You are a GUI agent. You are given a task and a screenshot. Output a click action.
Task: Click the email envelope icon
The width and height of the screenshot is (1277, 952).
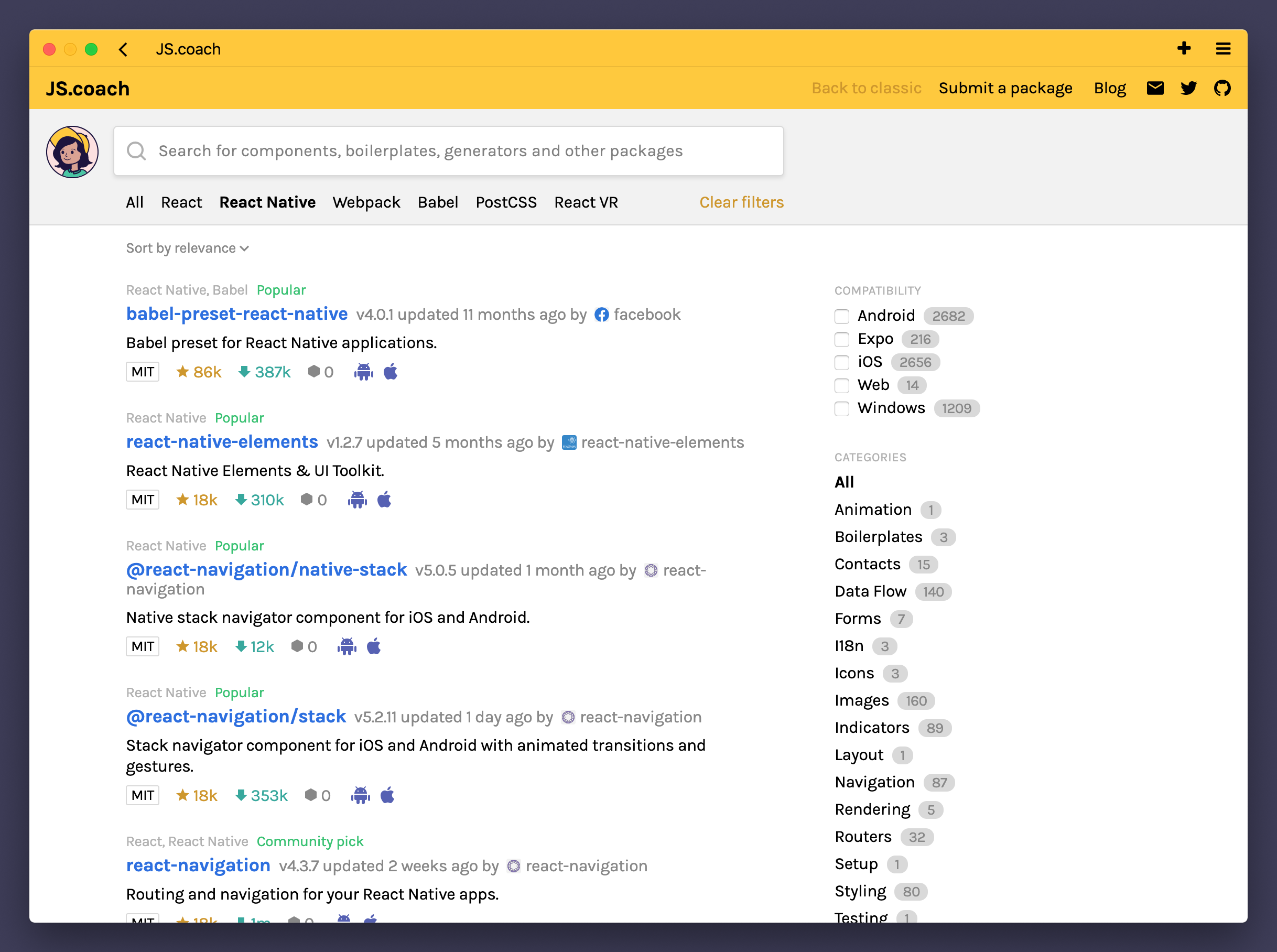(x=1155, y=88)
